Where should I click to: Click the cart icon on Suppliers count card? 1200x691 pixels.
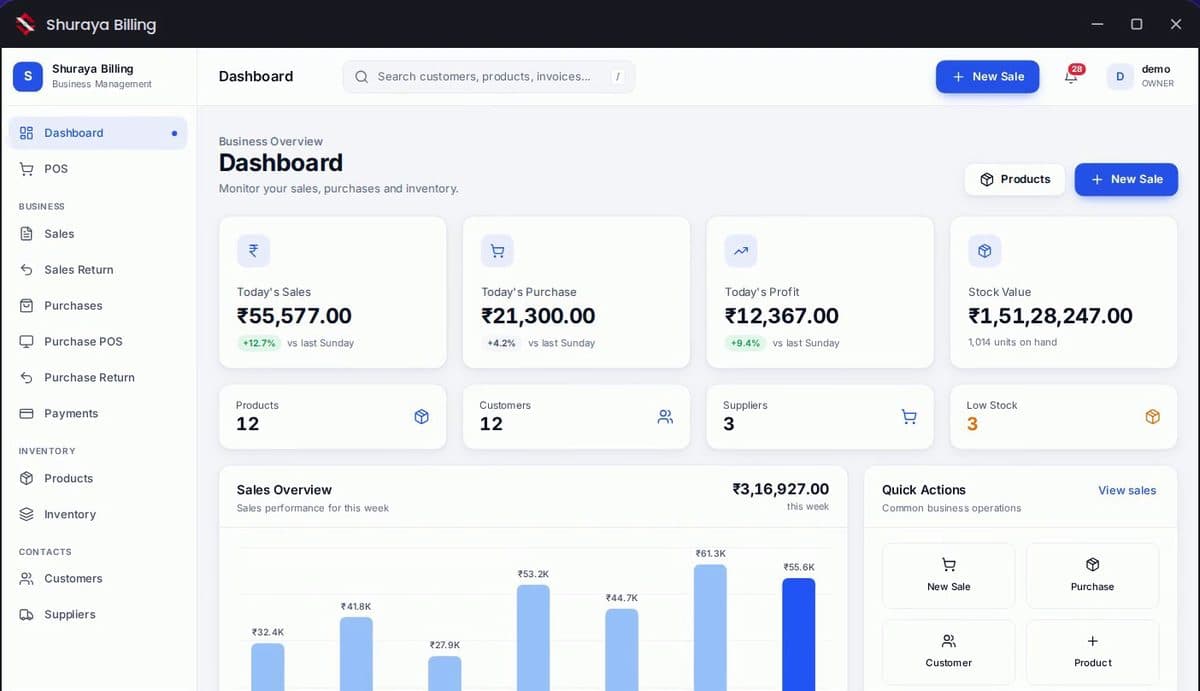(x=909, y=417)
